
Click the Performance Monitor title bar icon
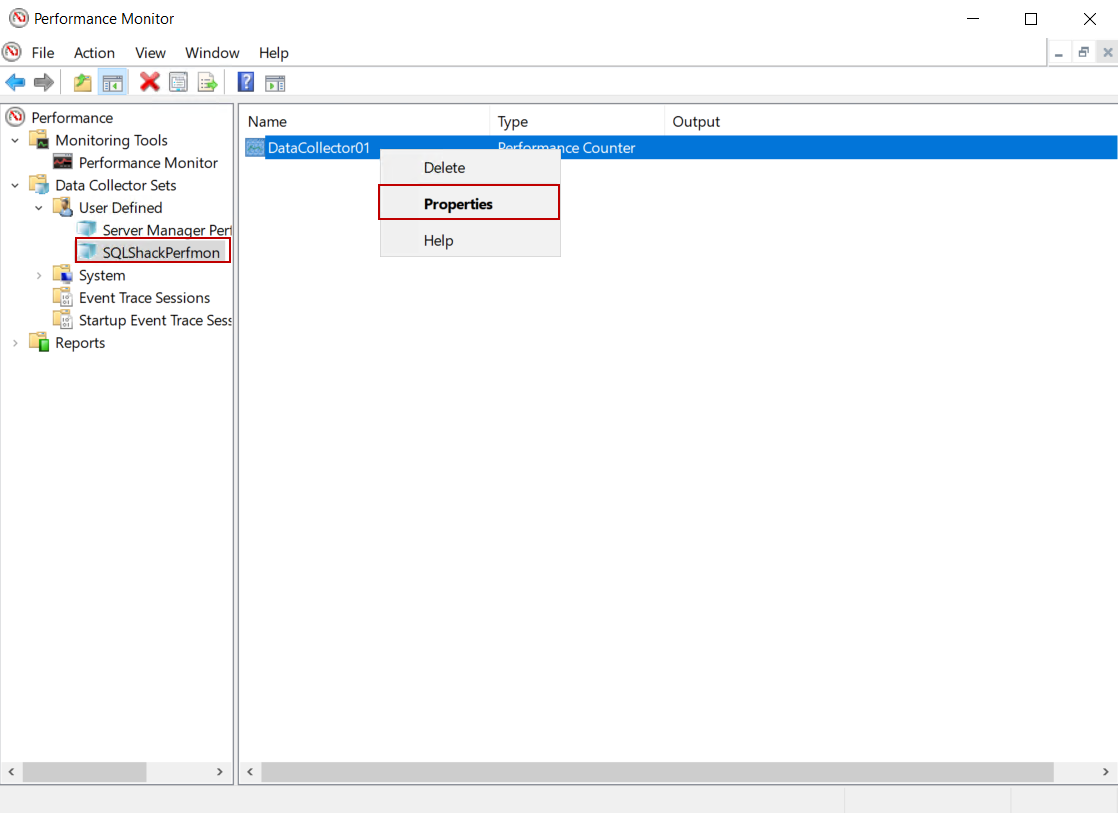point(19,18)
